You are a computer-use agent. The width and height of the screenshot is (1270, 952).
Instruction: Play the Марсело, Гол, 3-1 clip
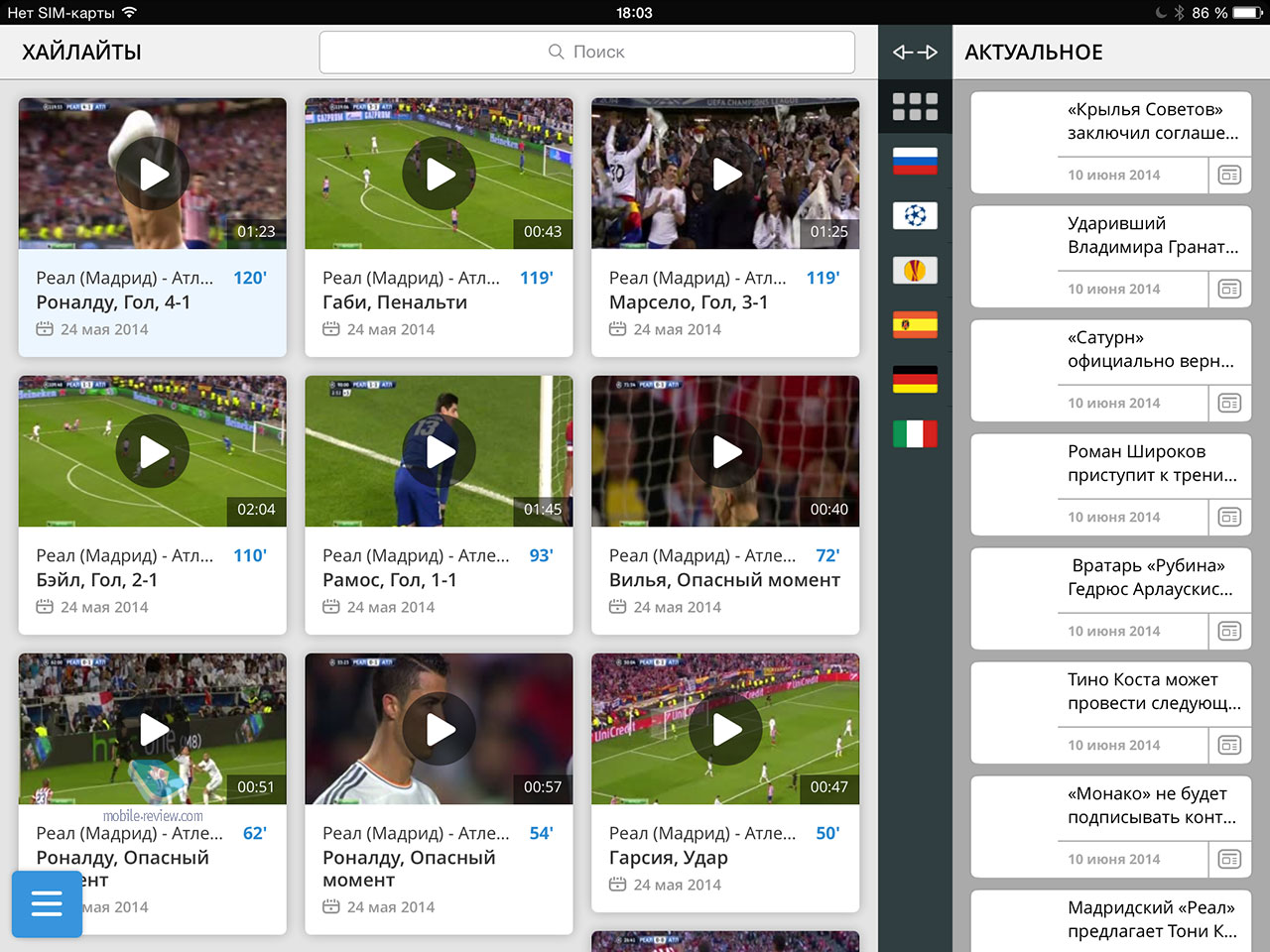point(725,175)
